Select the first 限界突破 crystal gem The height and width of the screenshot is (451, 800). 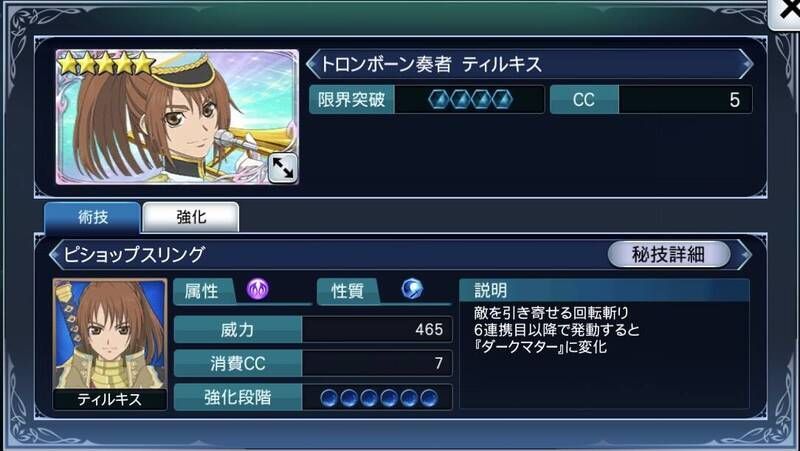438,99
